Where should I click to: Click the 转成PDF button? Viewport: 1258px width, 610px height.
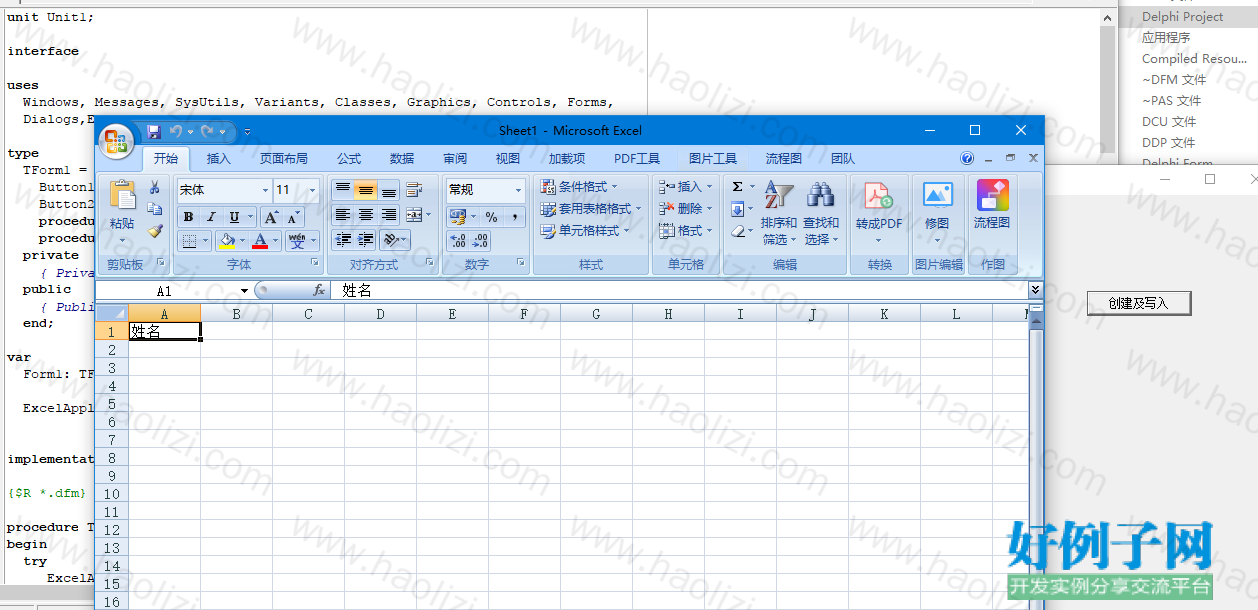tap(879, 212)
